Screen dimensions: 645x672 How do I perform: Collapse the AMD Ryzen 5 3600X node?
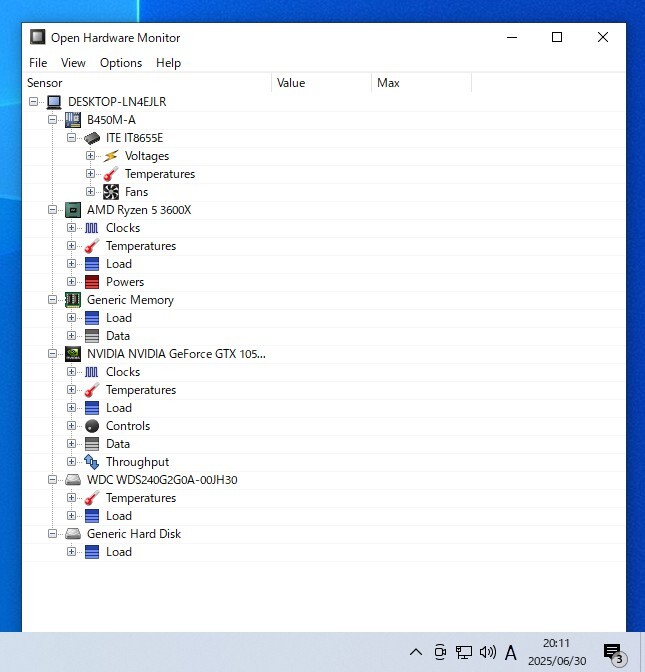click(x=53, y=210)
